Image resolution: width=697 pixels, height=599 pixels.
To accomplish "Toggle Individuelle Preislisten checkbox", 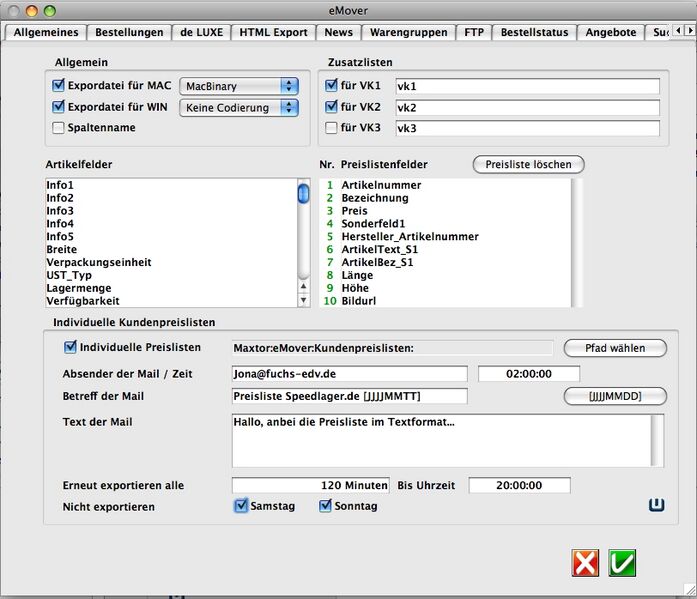I will pos(70,347).
